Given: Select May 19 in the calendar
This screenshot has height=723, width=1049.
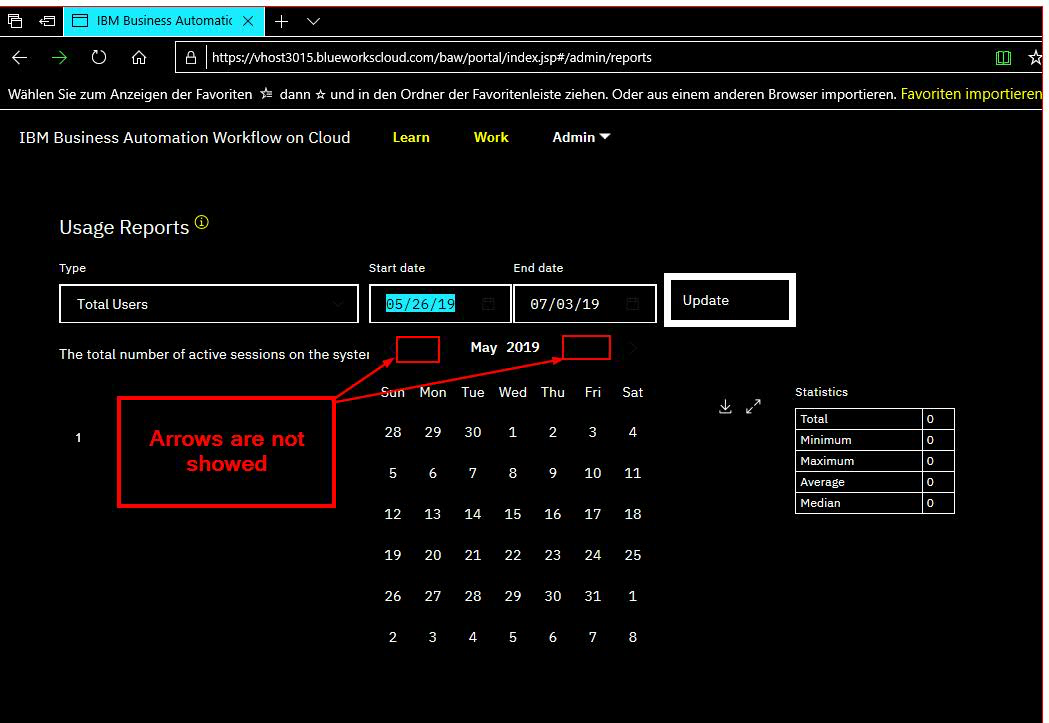Looking at the screenshot, I should point(393,555).
